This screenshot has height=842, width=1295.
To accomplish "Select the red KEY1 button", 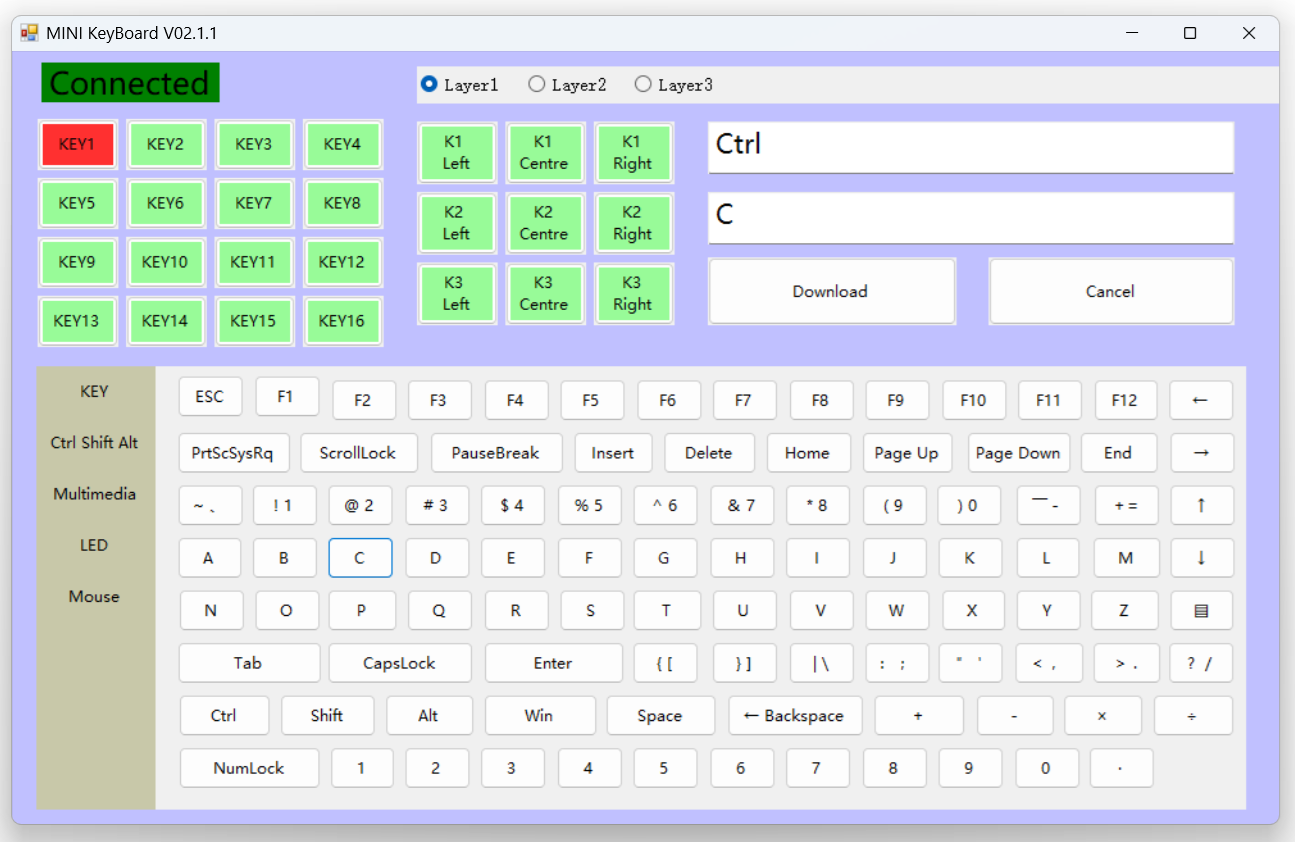I will point(77,144).
